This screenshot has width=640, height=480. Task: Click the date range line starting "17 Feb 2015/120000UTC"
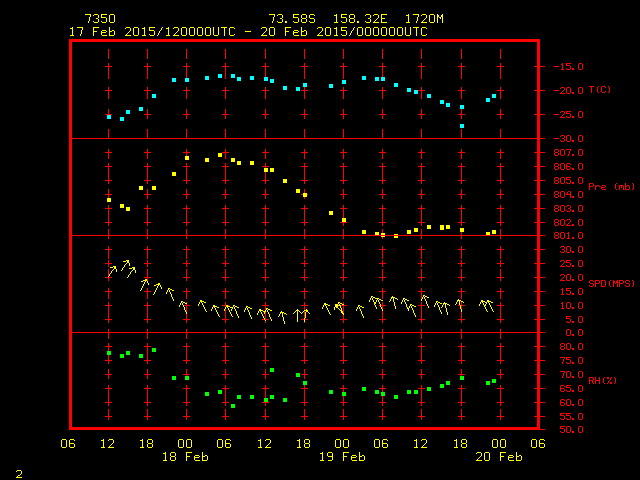click(248, 32)
